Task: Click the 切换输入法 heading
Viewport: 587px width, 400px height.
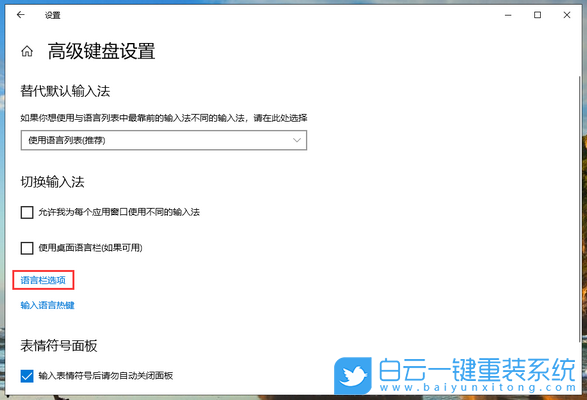Action: coord(52,182)
